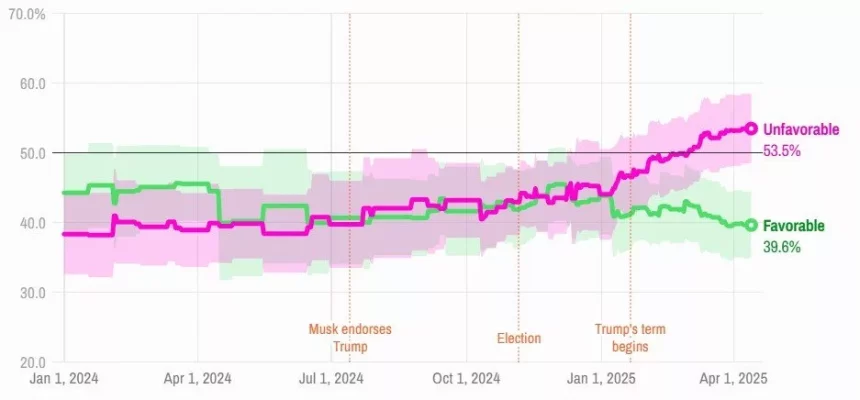
Task: Click the Jan 1, 2025 axis label
Action: (601, 379)
